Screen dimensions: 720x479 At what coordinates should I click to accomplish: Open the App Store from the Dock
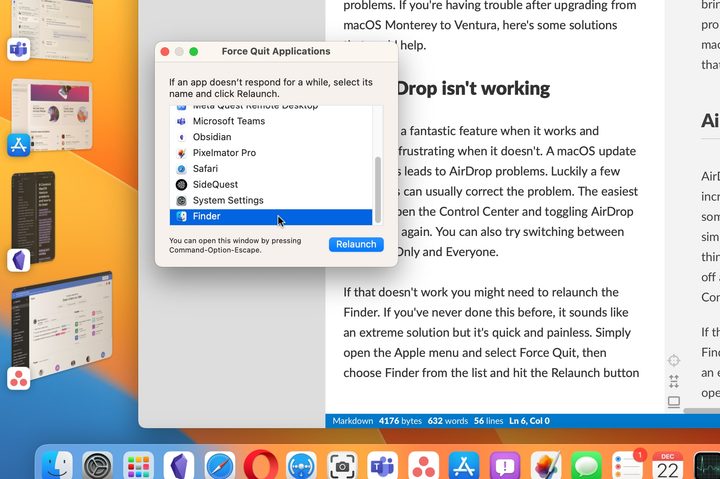[464, 466]
